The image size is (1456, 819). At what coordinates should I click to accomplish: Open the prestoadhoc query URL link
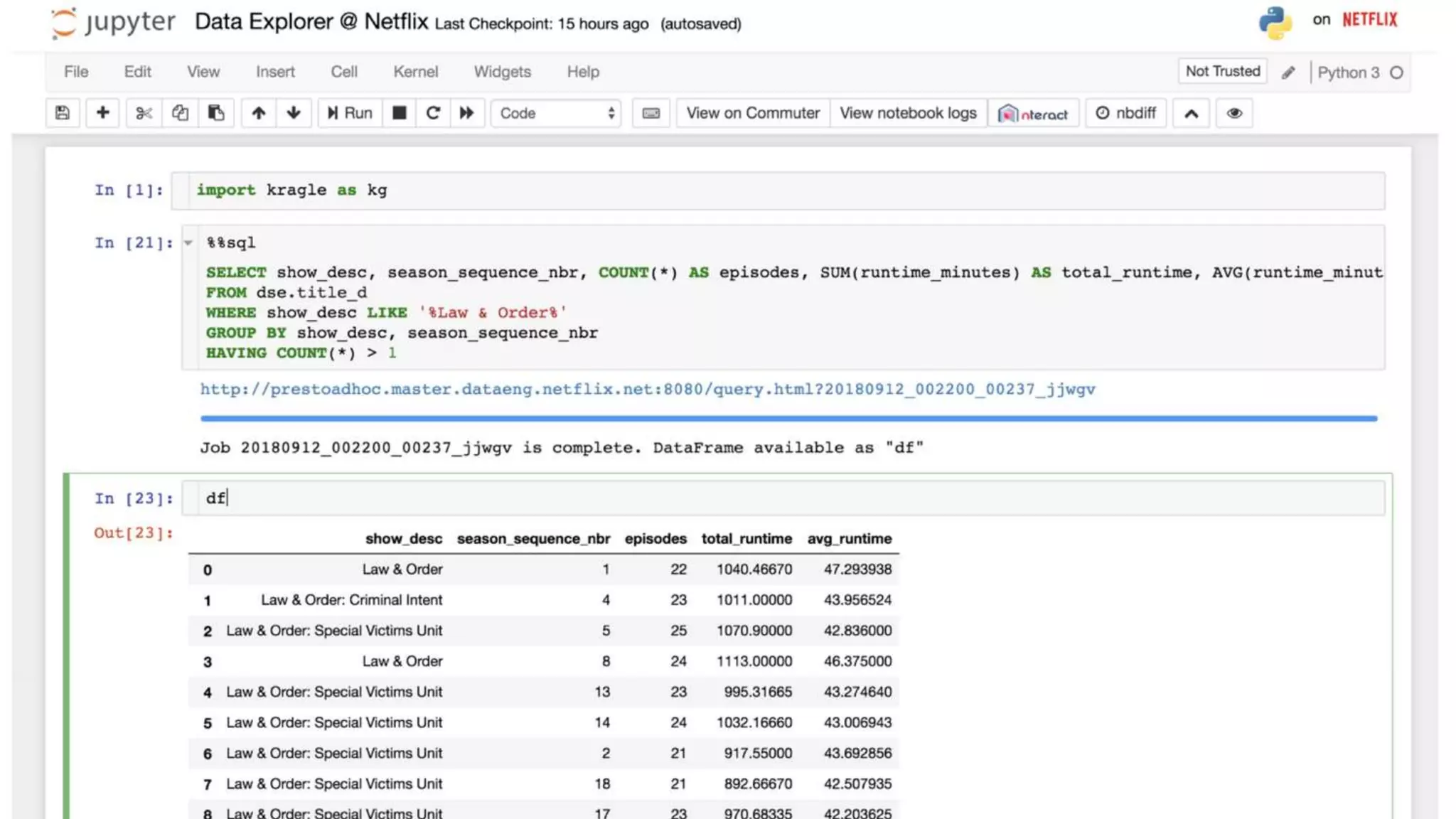(x=647, y=389)
